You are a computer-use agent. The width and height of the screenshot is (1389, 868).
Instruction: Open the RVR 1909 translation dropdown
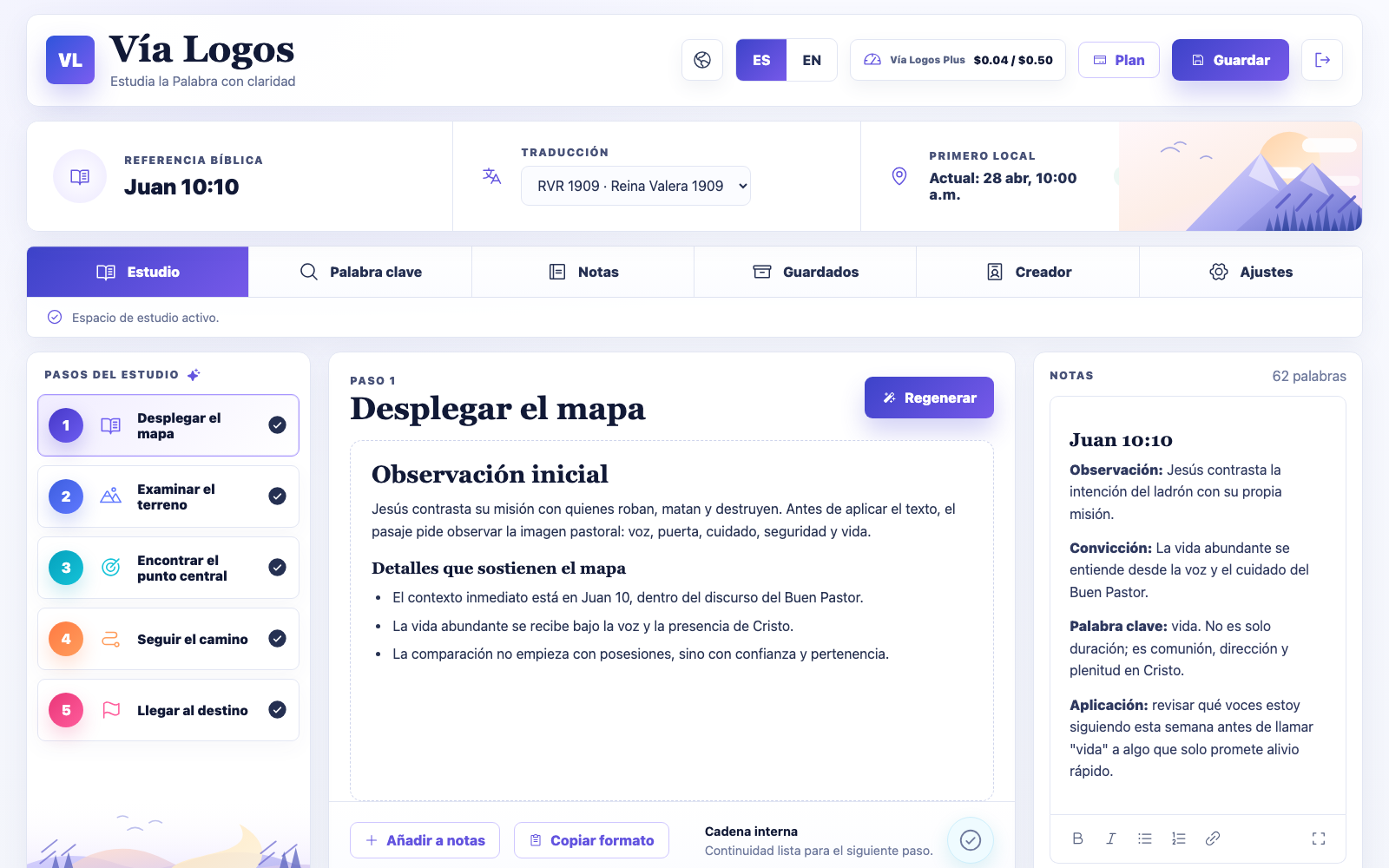tap(635, 186)
